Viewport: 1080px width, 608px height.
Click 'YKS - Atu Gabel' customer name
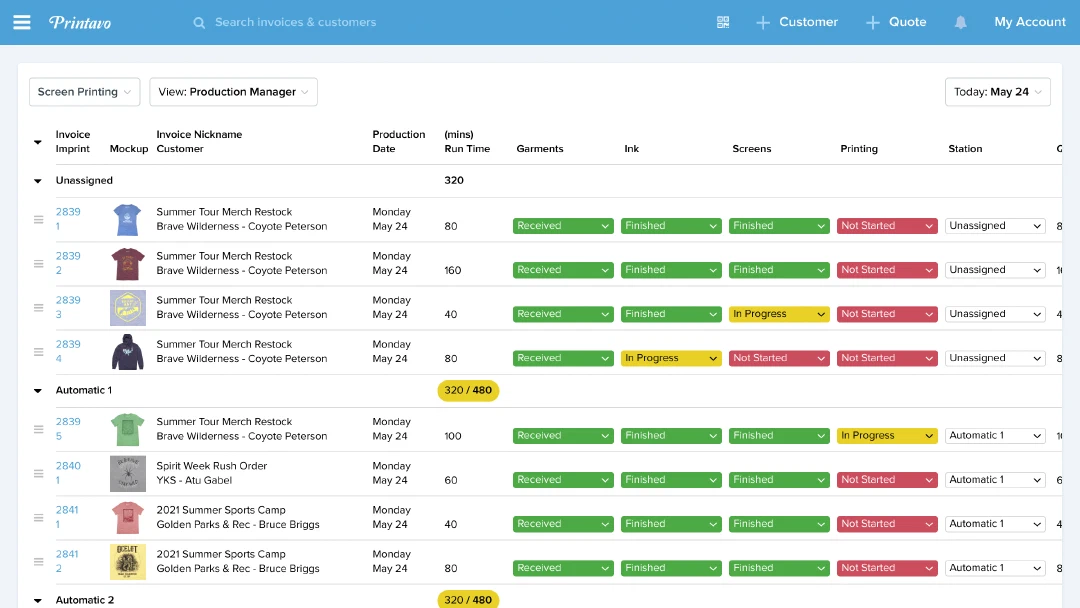pos(194,480)
